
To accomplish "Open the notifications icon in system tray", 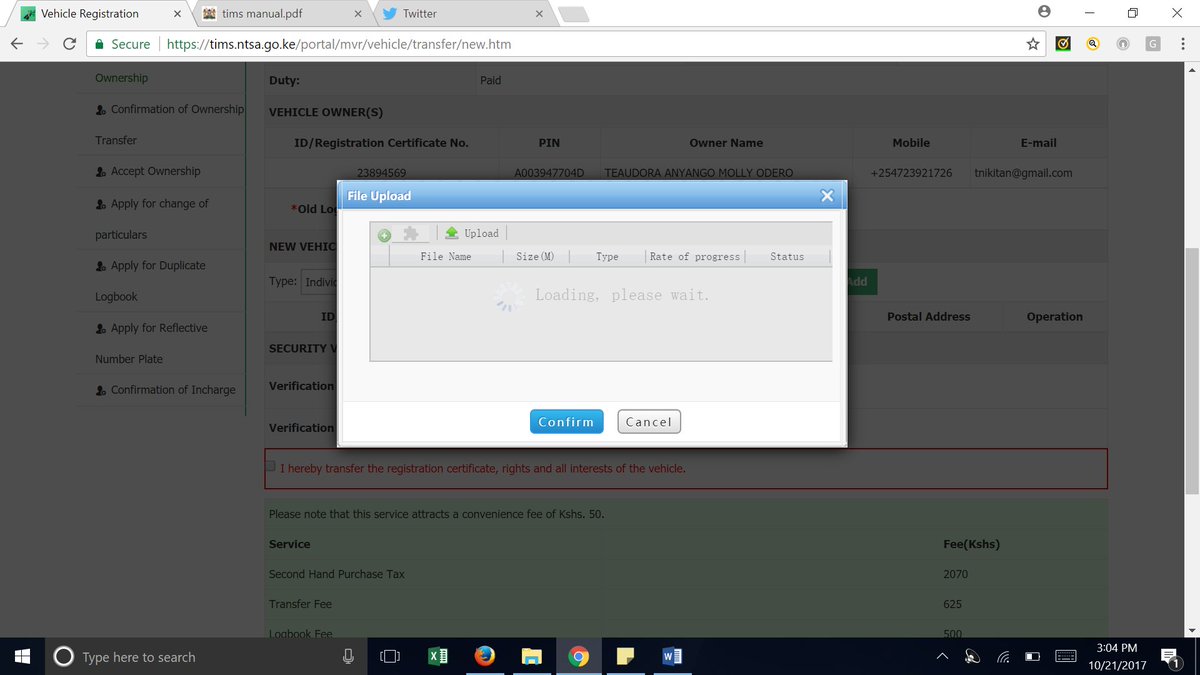I will [1170, 657].
